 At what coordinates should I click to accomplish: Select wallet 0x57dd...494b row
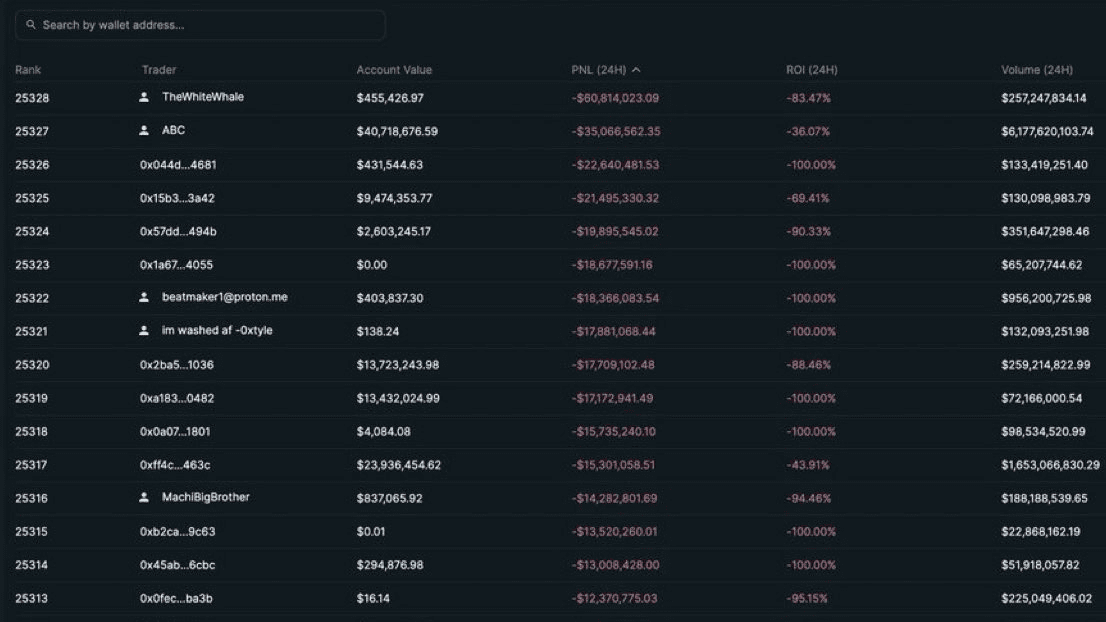click(178, 232)
